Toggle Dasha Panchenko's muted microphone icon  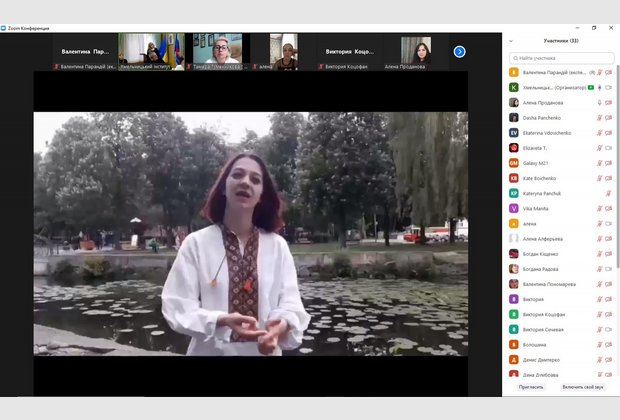pyautogui.click(x=599, y=117)
